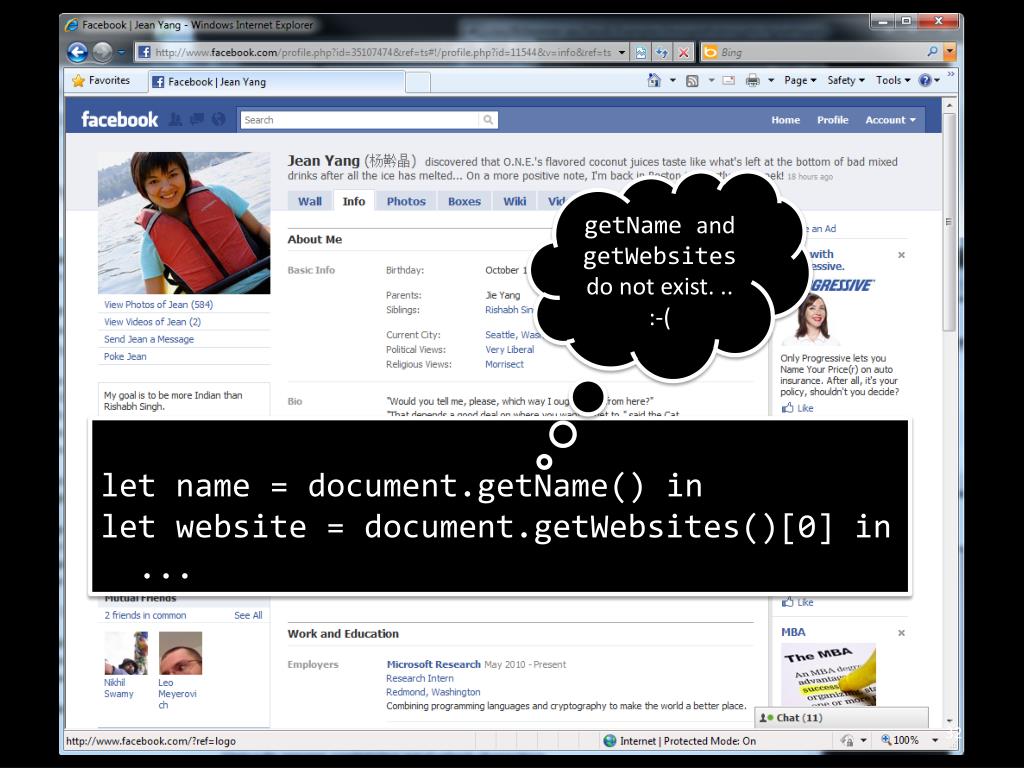This screenshot has width=1024, height=768.
Task: Open the Page menu
Action: click(x=800, y=80)
